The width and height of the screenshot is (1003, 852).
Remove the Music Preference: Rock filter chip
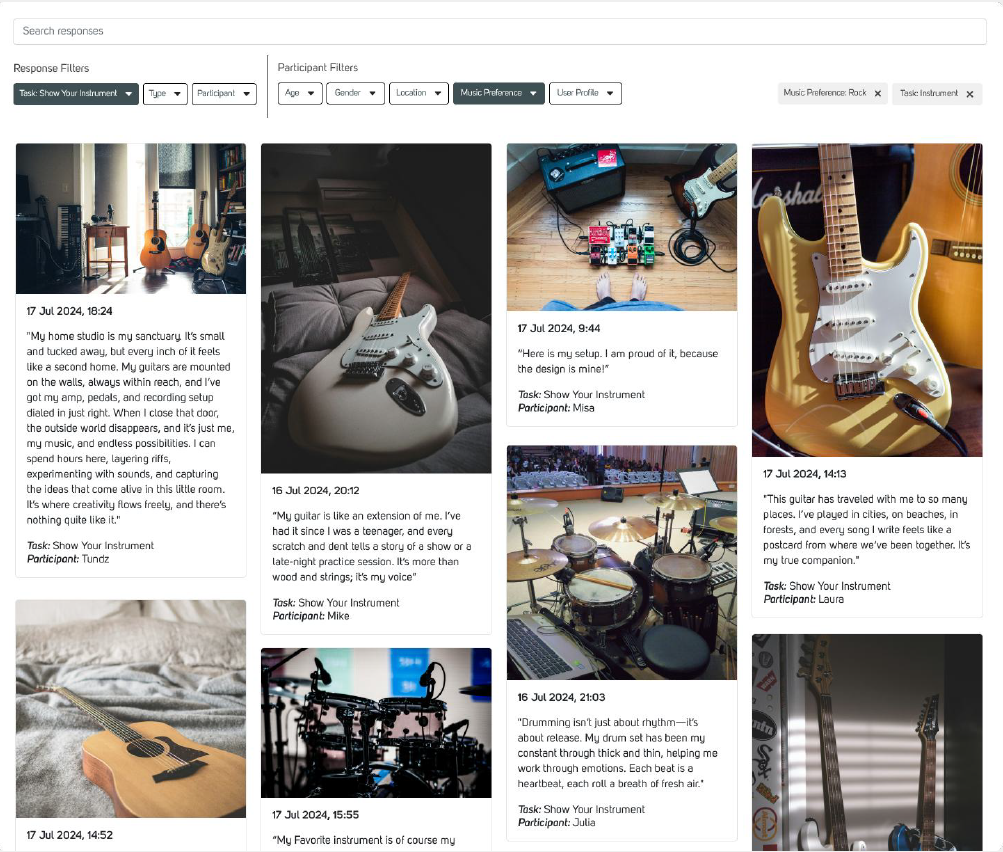pyautogui.click(x=878, y=93)
